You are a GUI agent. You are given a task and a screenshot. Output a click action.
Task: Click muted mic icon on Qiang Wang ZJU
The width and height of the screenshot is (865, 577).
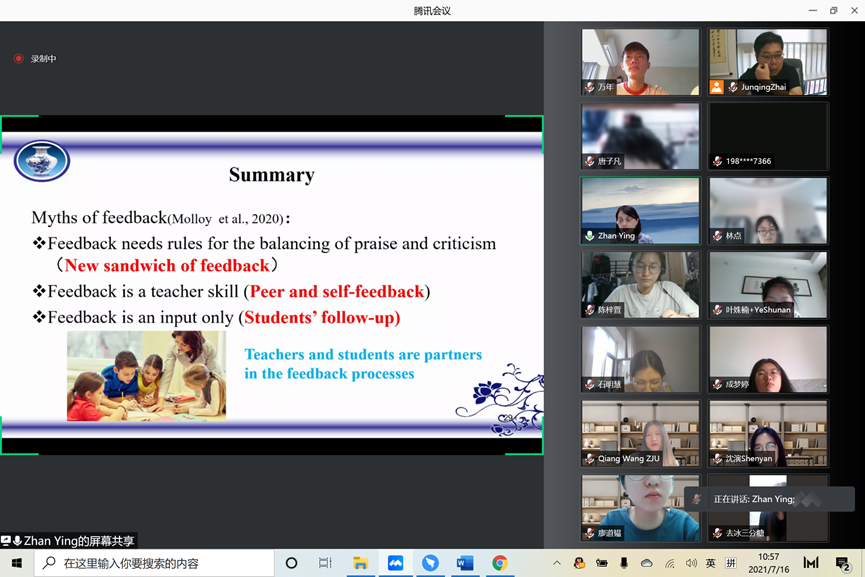(x=590, y=459)
